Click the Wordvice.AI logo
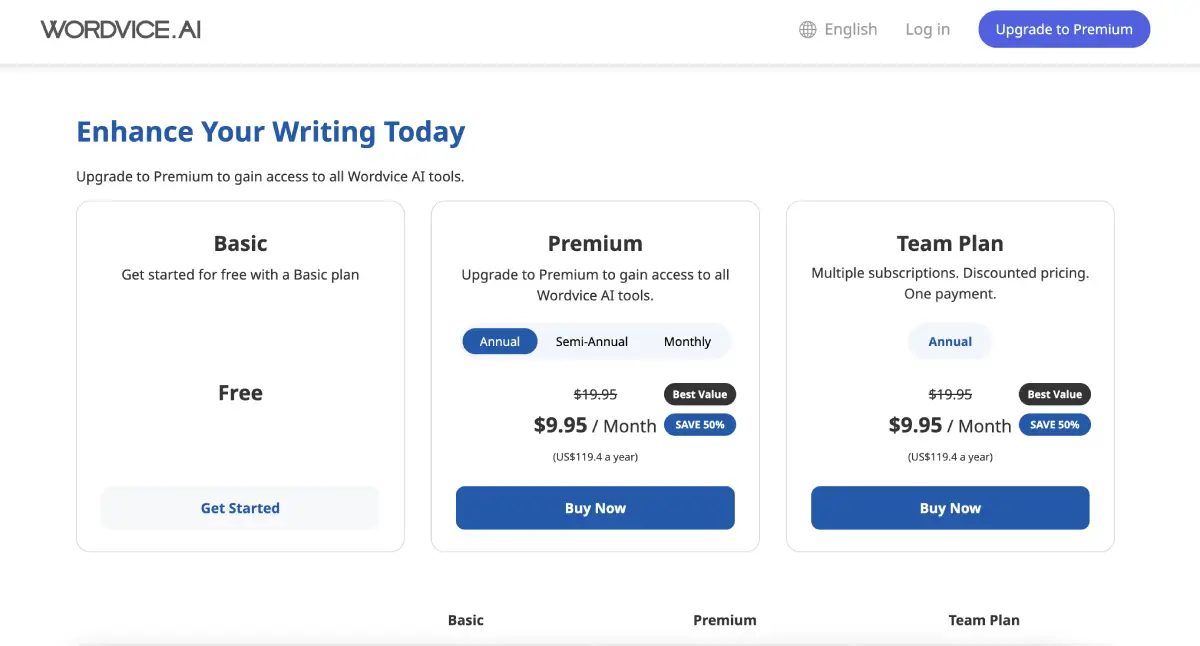 pos(121,29)
